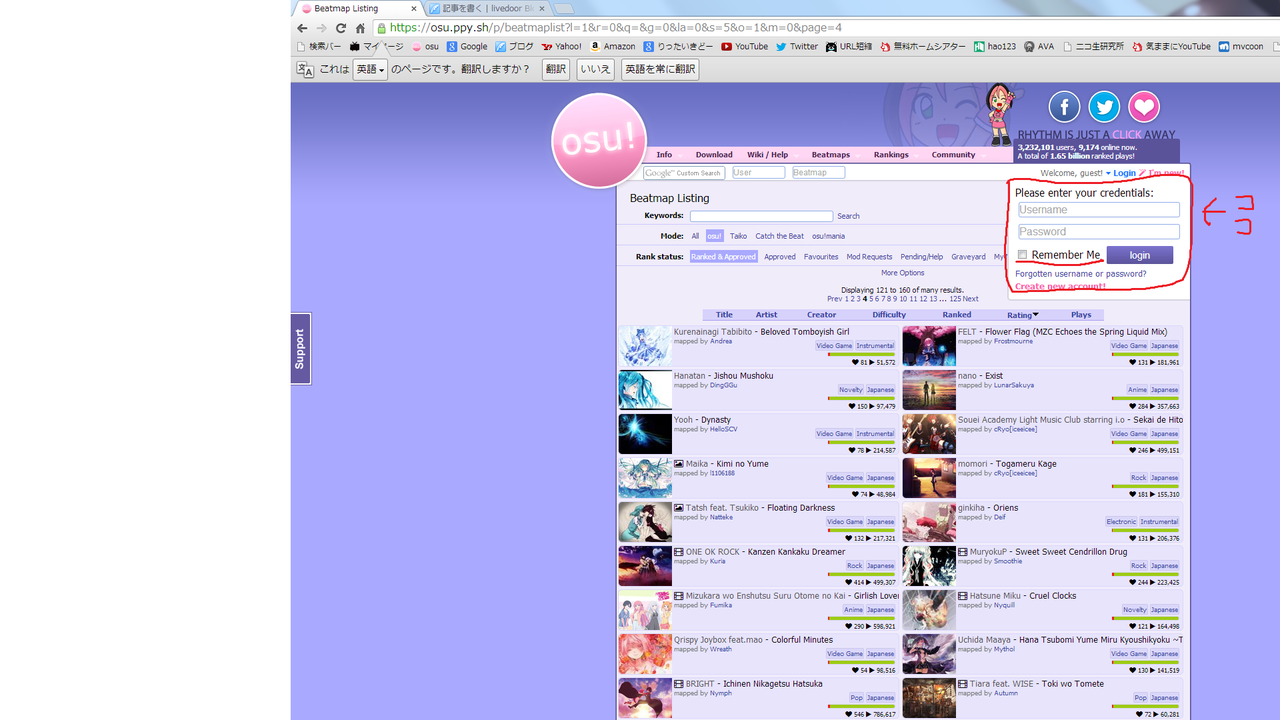The width and height of the screenshot is (1280, 720).
Task: Sort by Rating column
Action: point(1022,315)
